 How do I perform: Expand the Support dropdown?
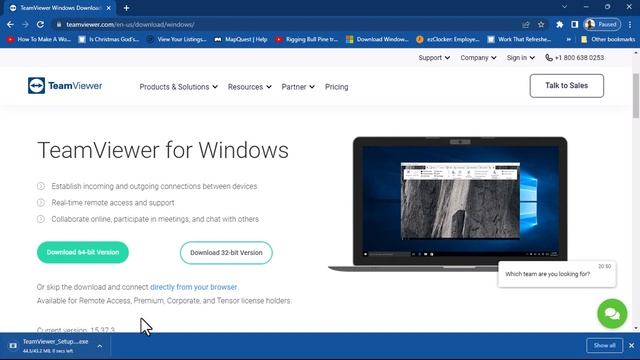[x=434, y=58]
